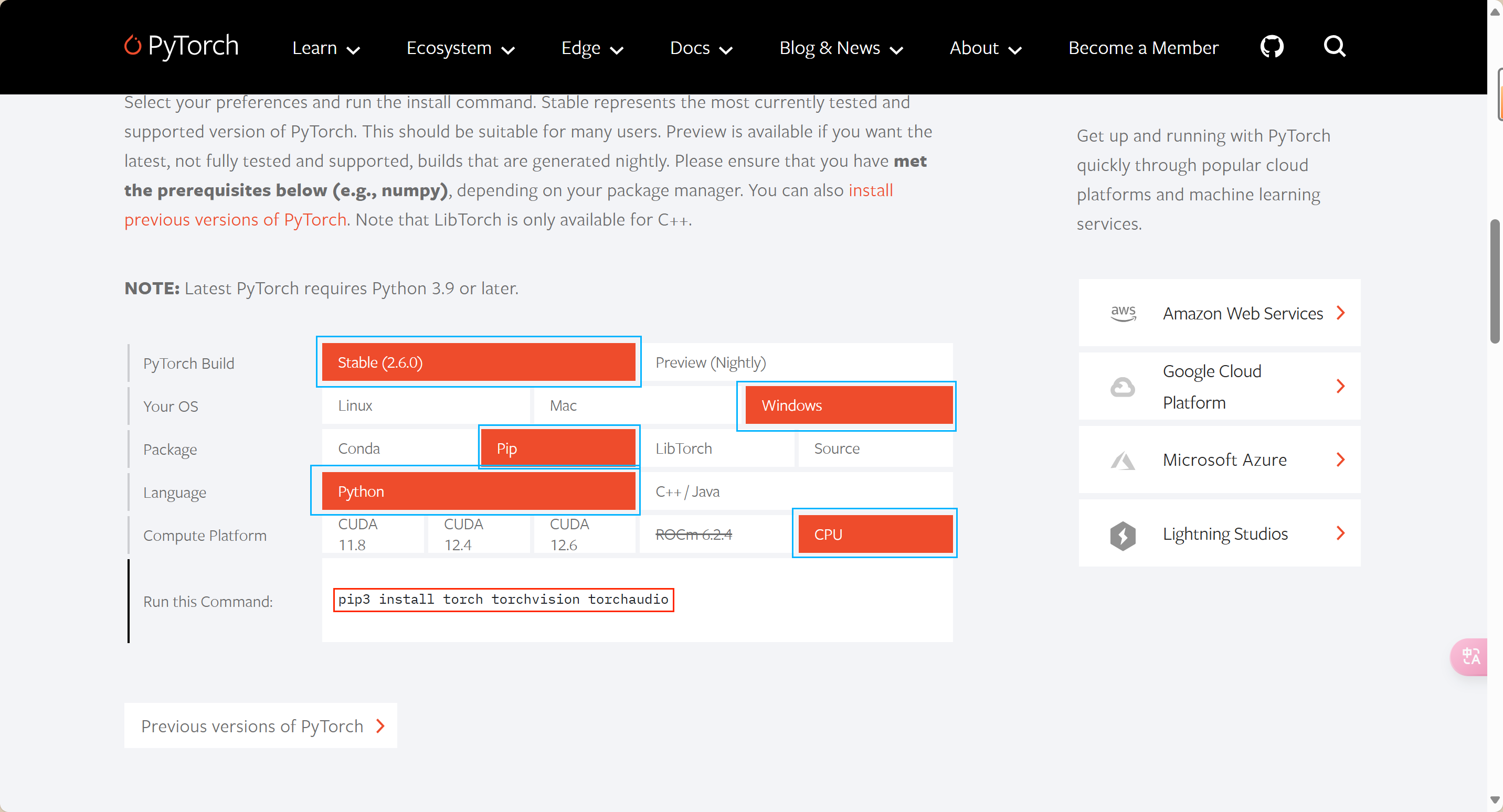Click the search magnifier icon
1503x812 pixels.
click(1334, 46)
